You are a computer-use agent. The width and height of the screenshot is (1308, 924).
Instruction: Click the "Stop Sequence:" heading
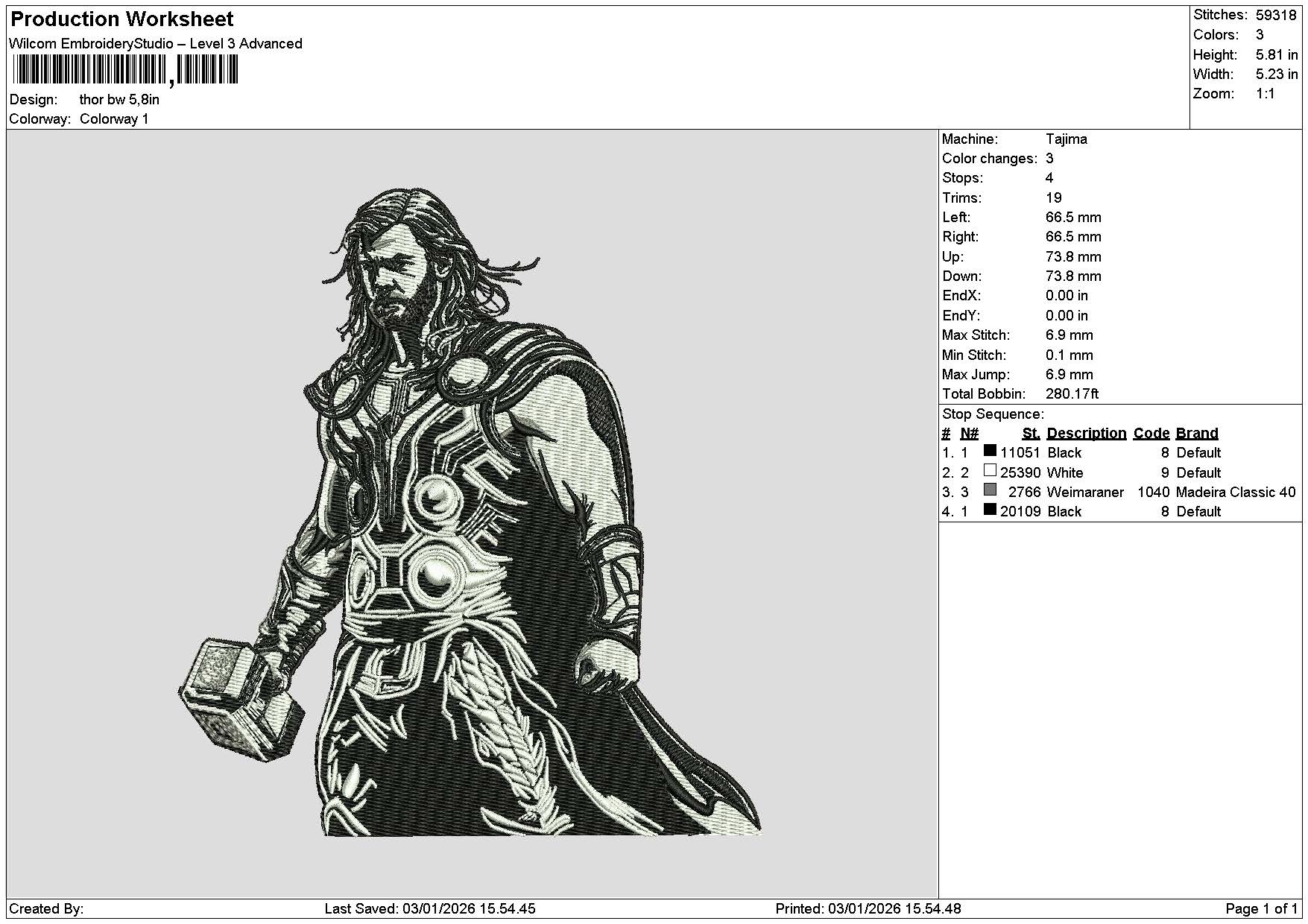point(993,414)
